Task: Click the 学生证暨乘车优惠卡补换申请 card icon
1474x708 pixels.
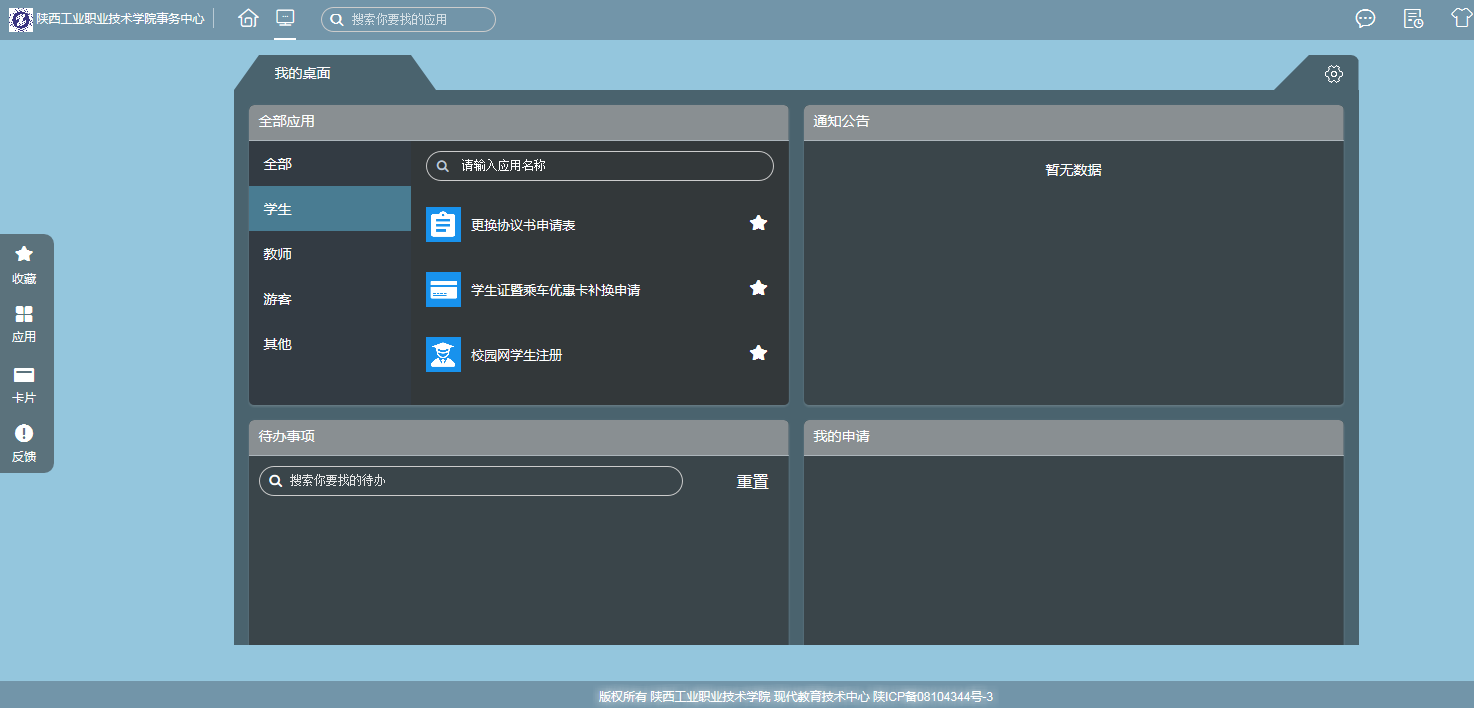Action: click(x=443, y=289)
